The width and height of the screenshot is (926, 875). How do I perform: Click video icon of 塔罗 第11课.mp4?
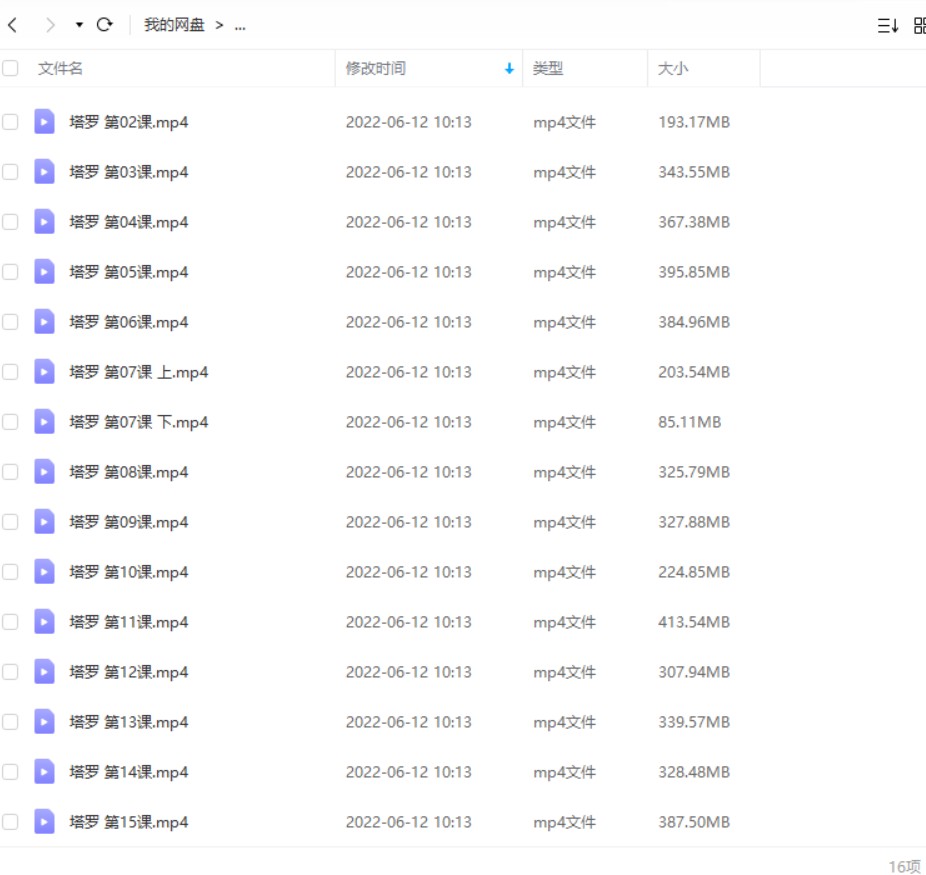[44, 622]
